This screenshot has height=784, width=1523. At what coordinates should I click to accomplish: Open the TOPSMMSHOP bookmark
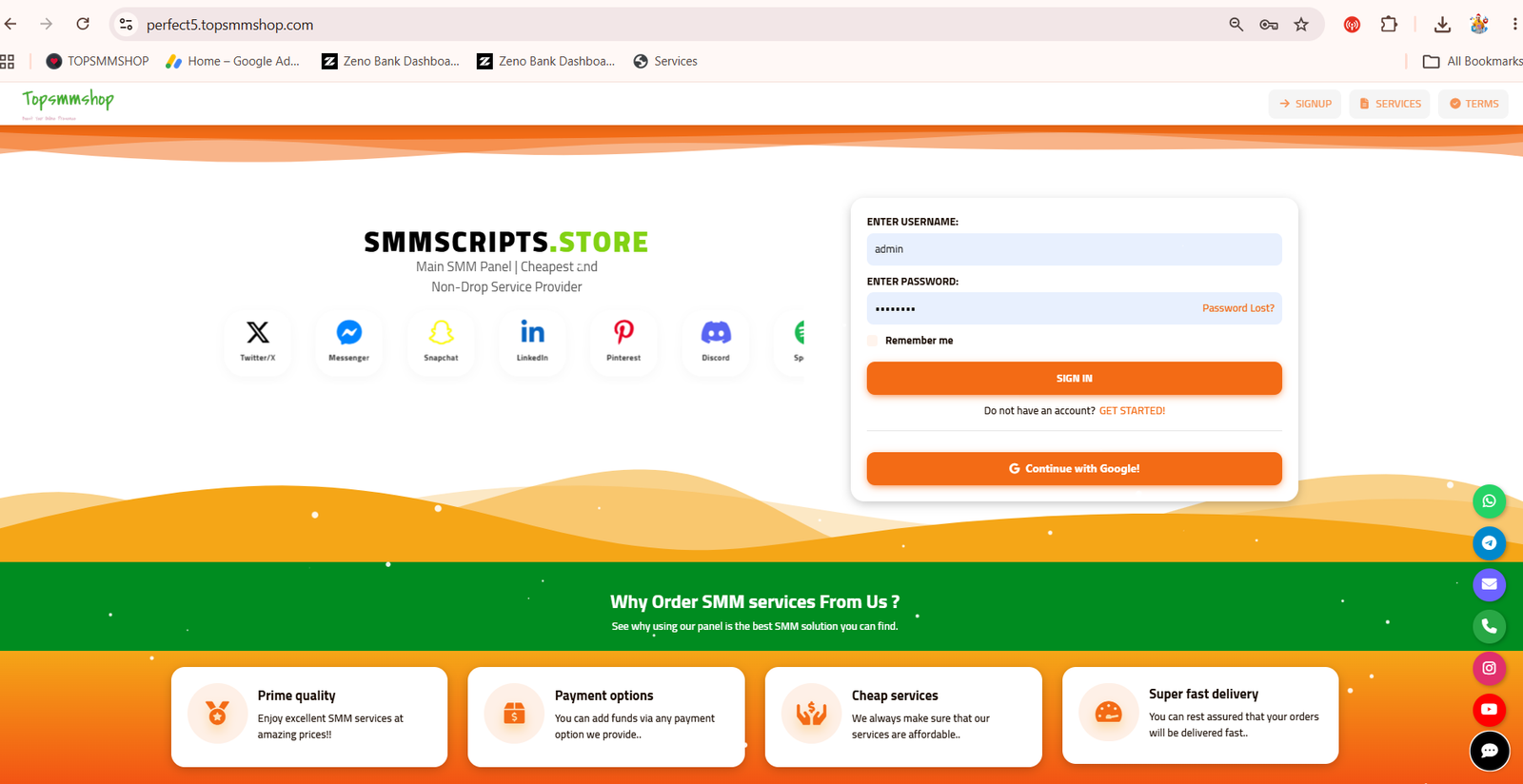click(97, 61)
